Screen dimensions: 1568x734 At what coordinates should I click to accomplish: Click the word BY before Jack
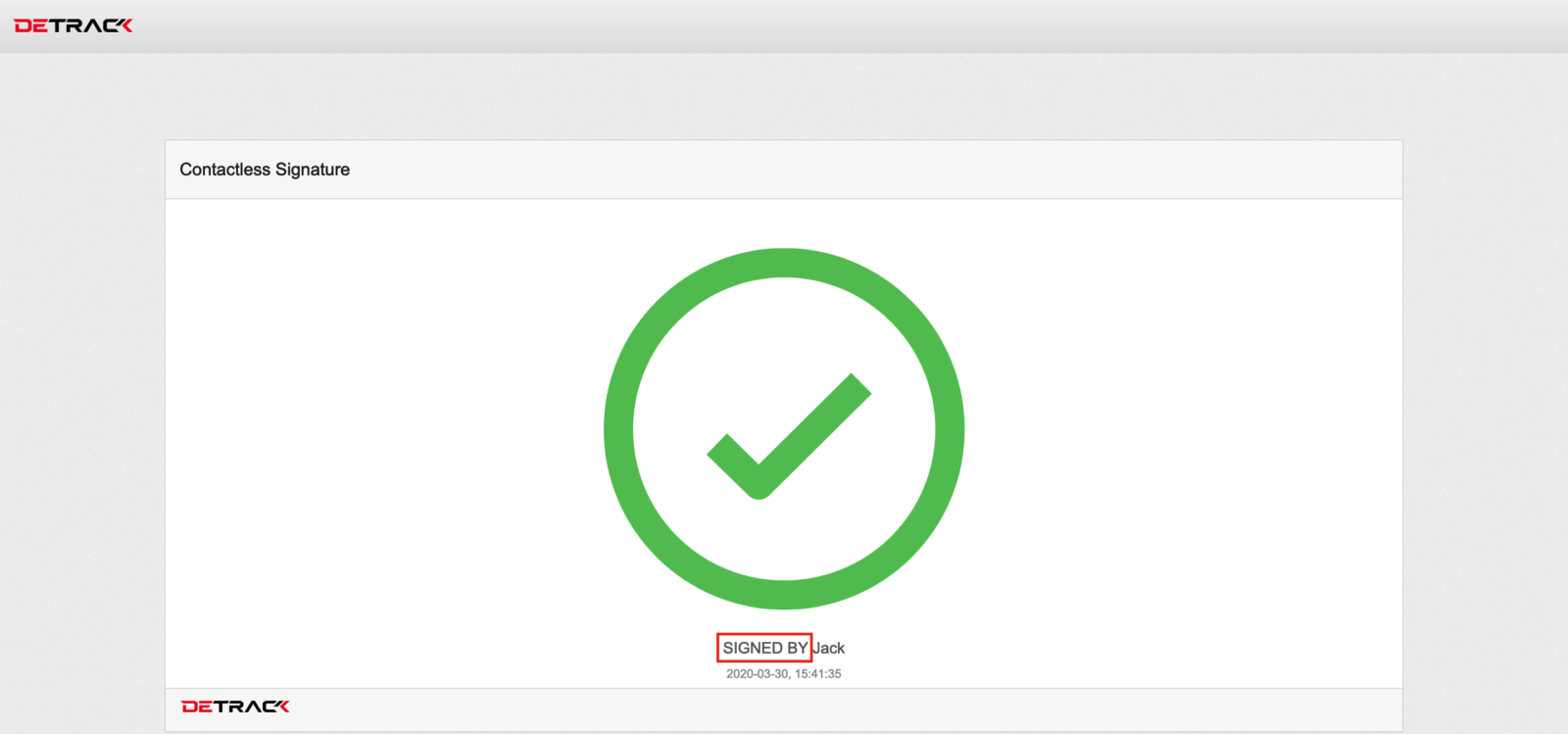click(x=797, y=648)
